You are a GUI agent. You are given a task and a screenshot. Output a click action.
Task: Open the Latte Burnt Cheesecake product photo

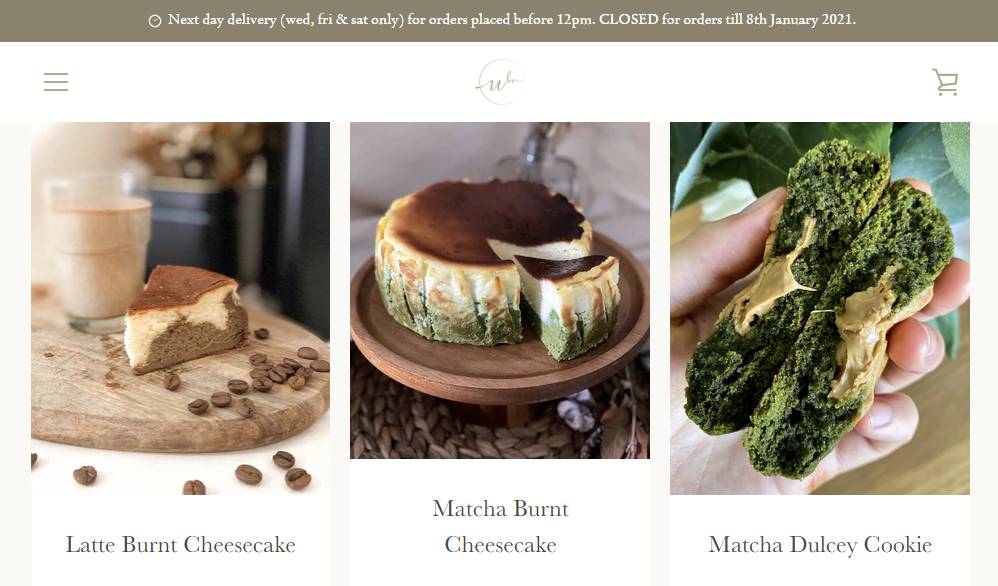[180, 309]
